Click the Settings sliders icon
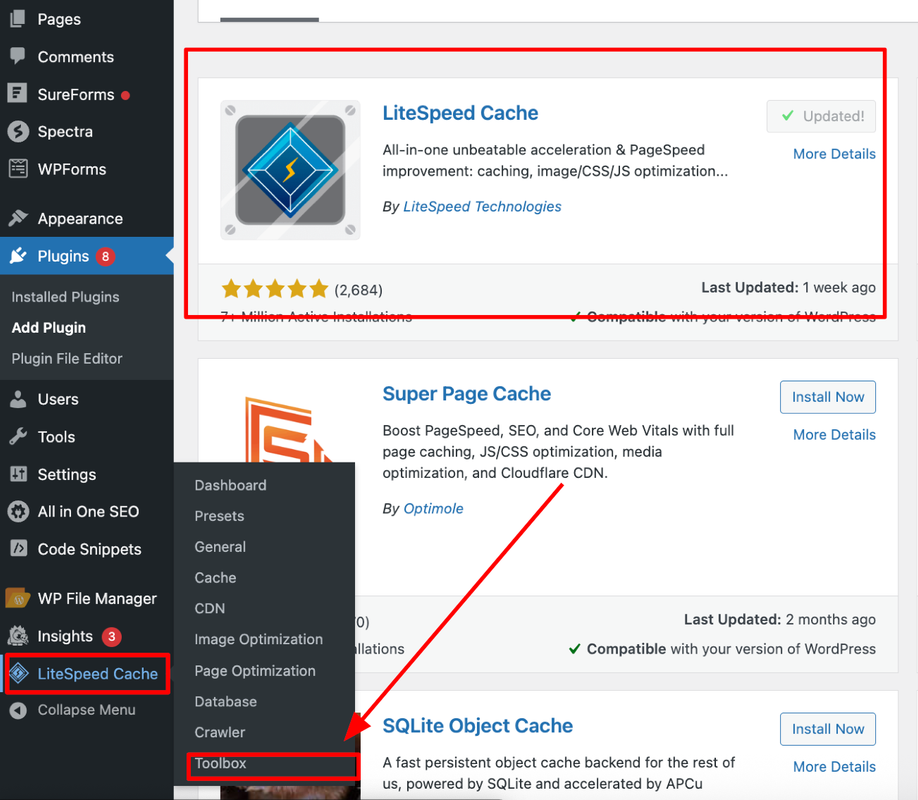Screen dimensions: 918x800 coord(18,474)
